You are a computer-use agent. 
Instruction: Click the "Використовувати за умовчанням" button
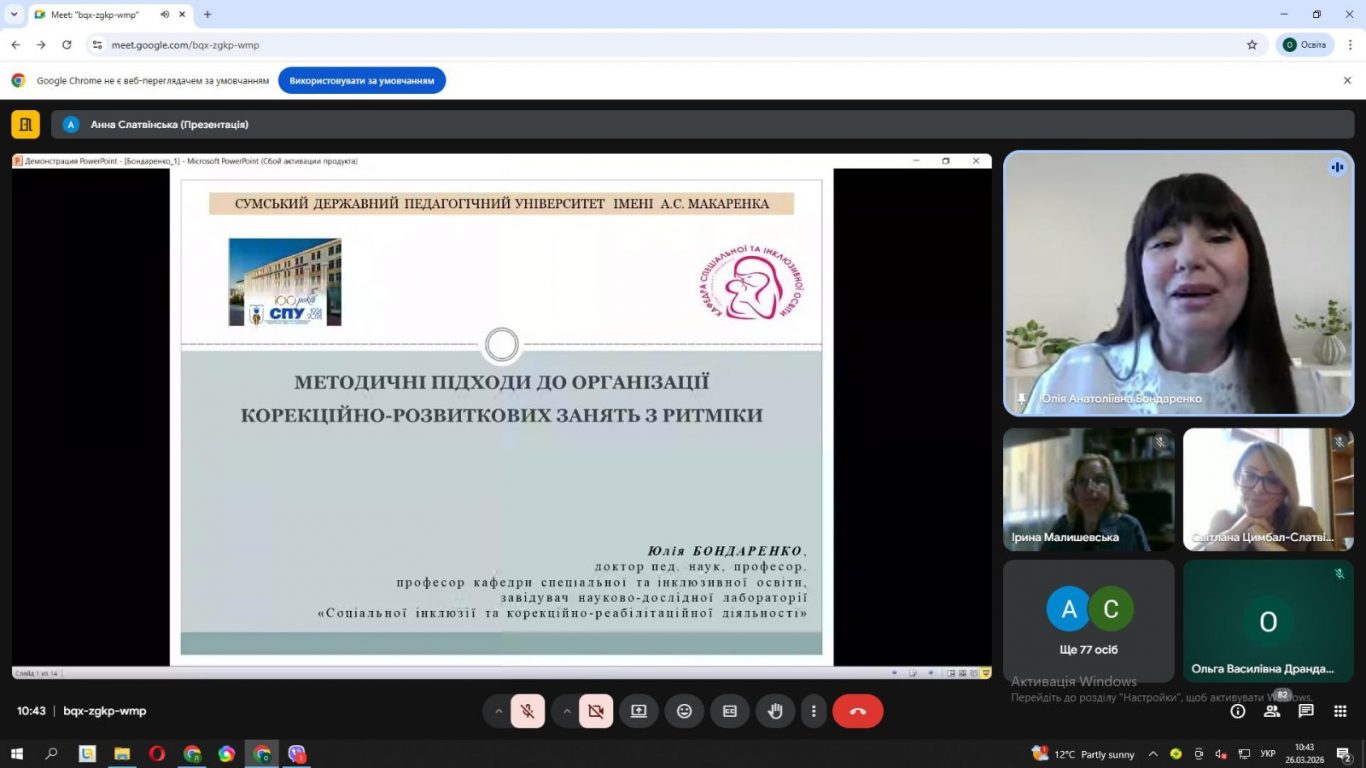pyautogui.click(x=362, y=81)
